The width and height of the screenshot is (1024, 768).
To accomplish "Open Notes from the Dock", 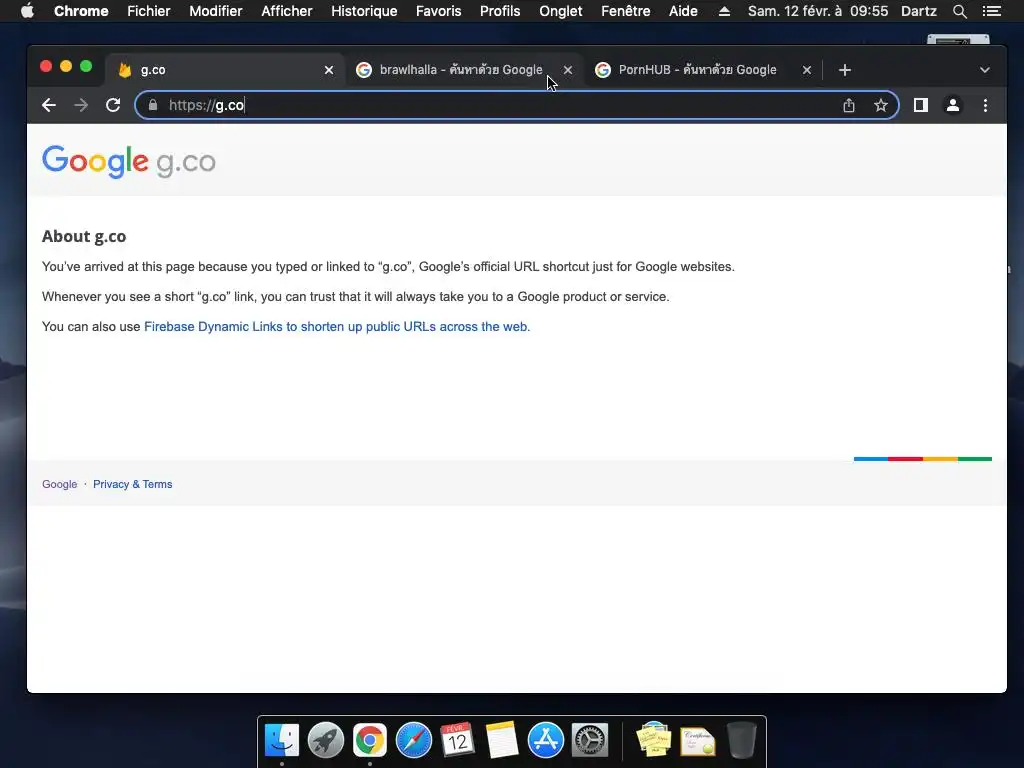I will (502, 740).
